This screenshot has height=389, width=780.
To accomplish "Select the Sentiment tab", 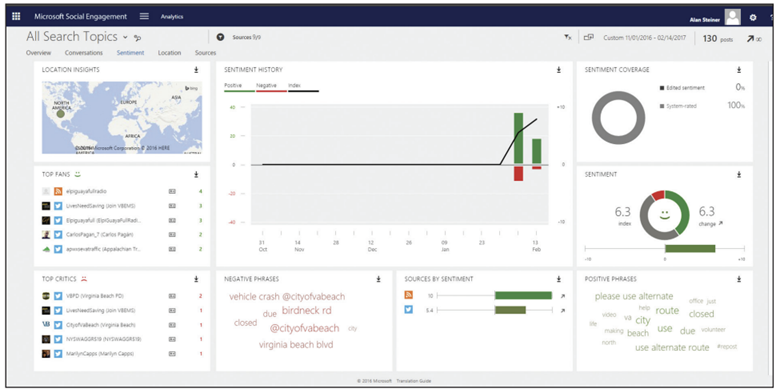I will click(x=130, y=53).
